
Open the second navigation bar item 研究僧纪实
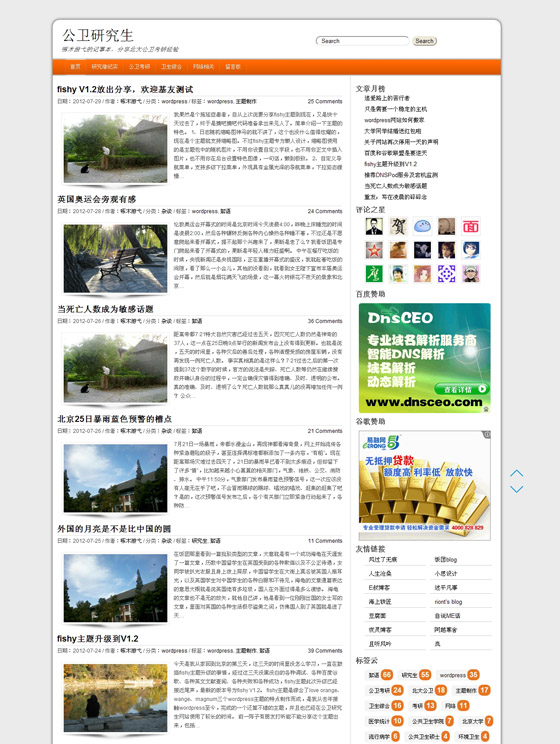pos(104,67)
